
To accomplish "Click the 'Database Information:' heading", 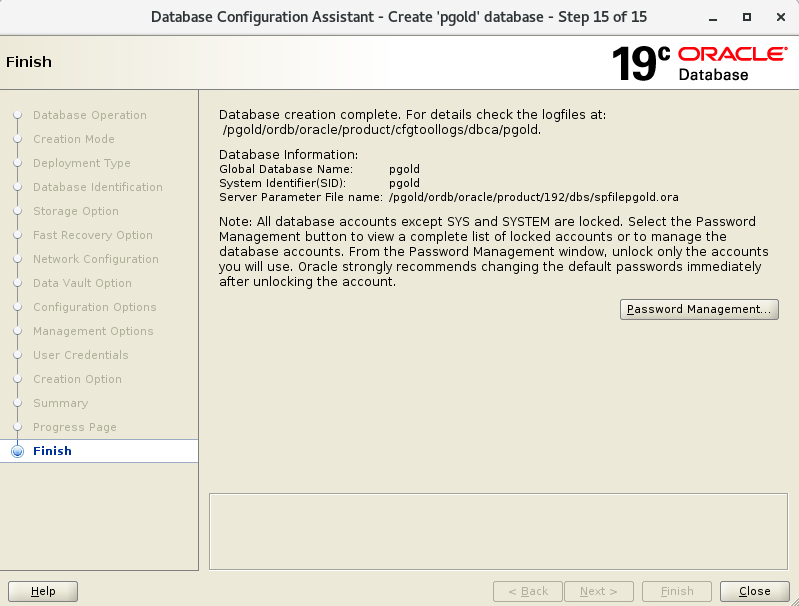I will coord(288,155).
